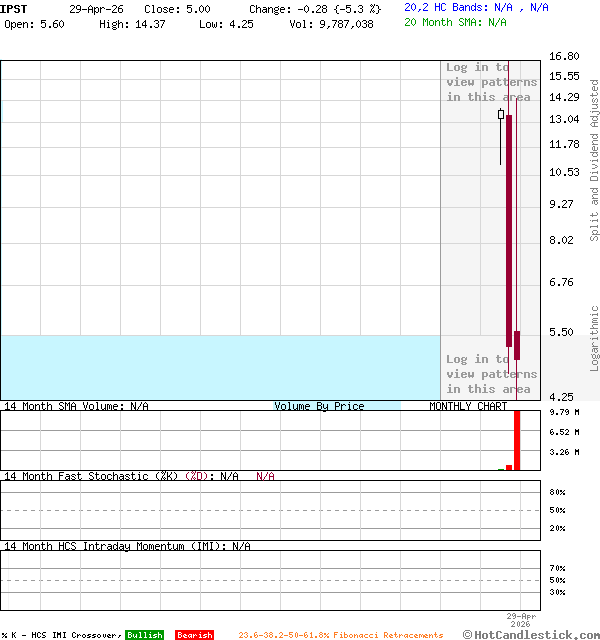Click the light blue Volume By Price band

[220, 367]
